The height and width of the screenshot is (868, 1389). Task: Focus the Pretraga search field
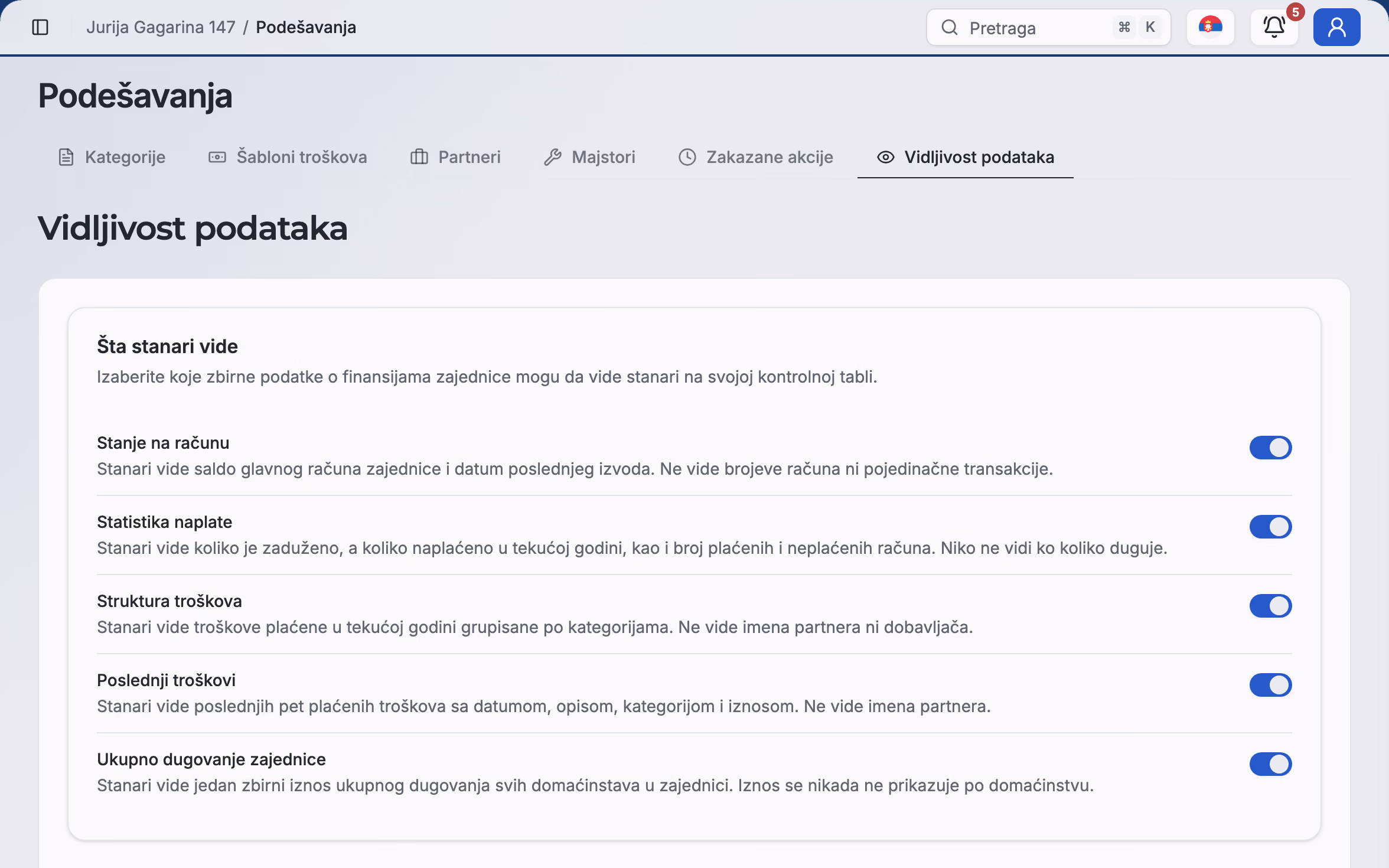(x=1049, y=27)
